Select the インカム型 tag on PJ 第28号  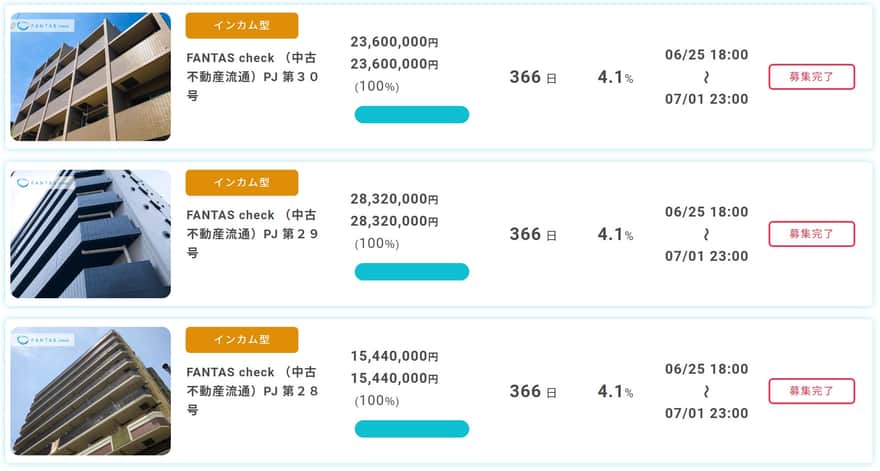point(242,340)
